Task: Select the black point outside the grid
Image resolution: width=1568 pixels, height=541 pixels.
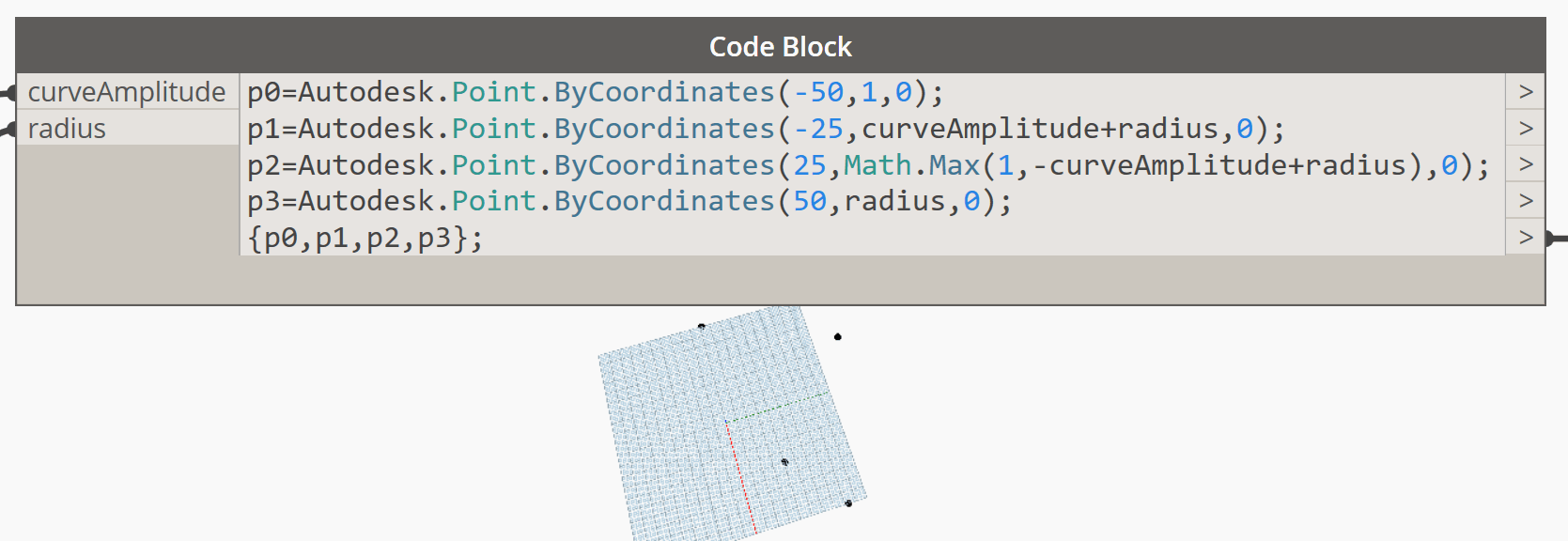Action: click(x=838, y=336)
